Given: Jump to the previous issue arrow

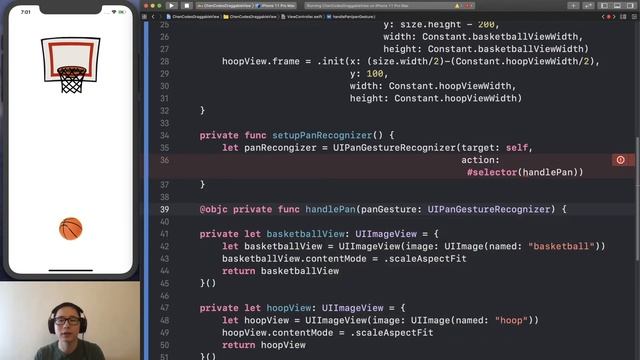Looking at the screenshot, I should [603, 17].
